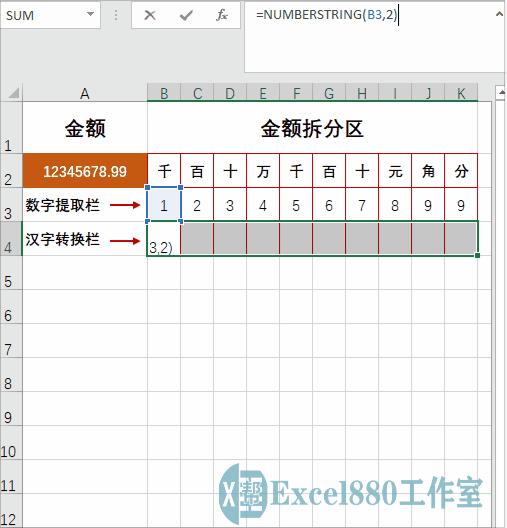This screenshot has height=528, width=507.
Task: Select row 7 header
Action: [x=11, y=341]
